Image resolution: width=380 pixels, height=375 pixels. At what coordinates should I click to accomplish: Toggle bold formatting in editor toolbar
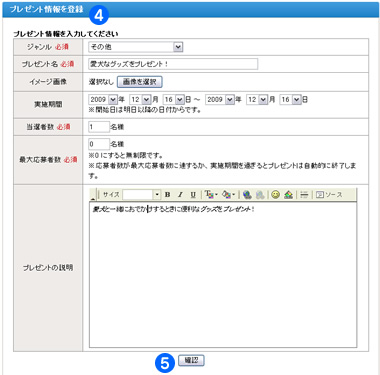168,195
